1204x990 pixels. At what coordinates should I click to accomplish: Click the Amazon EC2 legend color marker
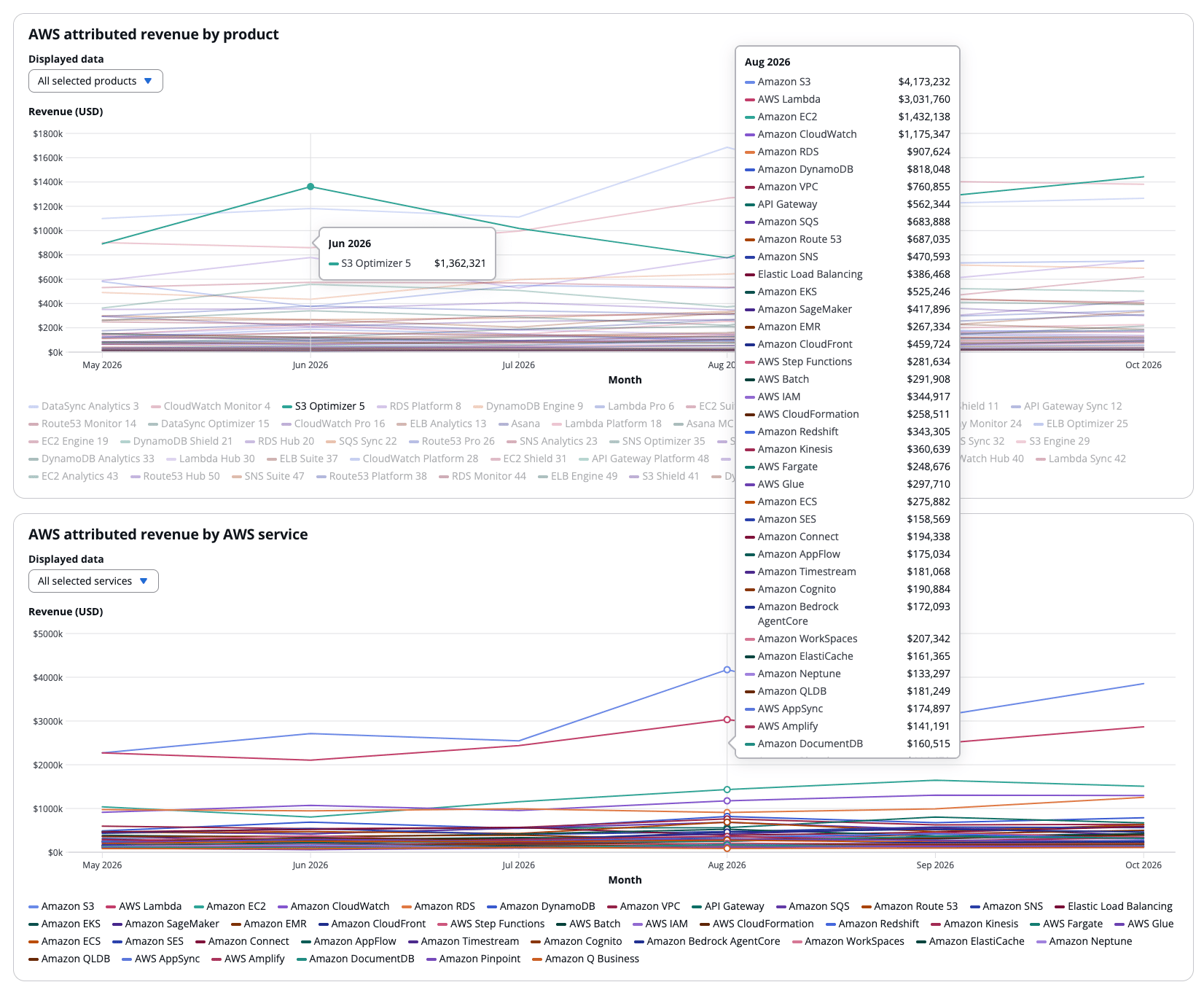coord(198,906)
